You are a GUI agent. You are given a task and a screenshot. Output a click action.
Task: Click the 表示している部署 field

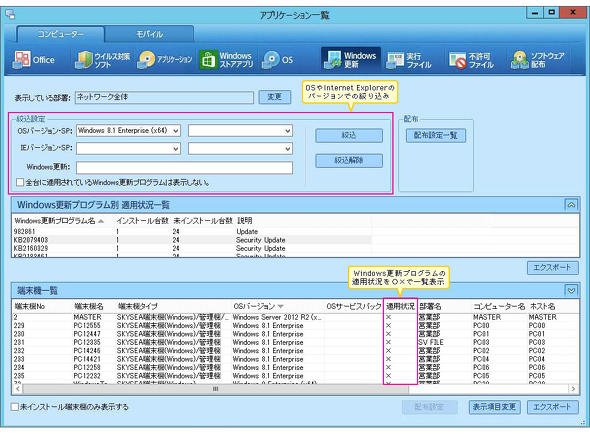(164, 97)
